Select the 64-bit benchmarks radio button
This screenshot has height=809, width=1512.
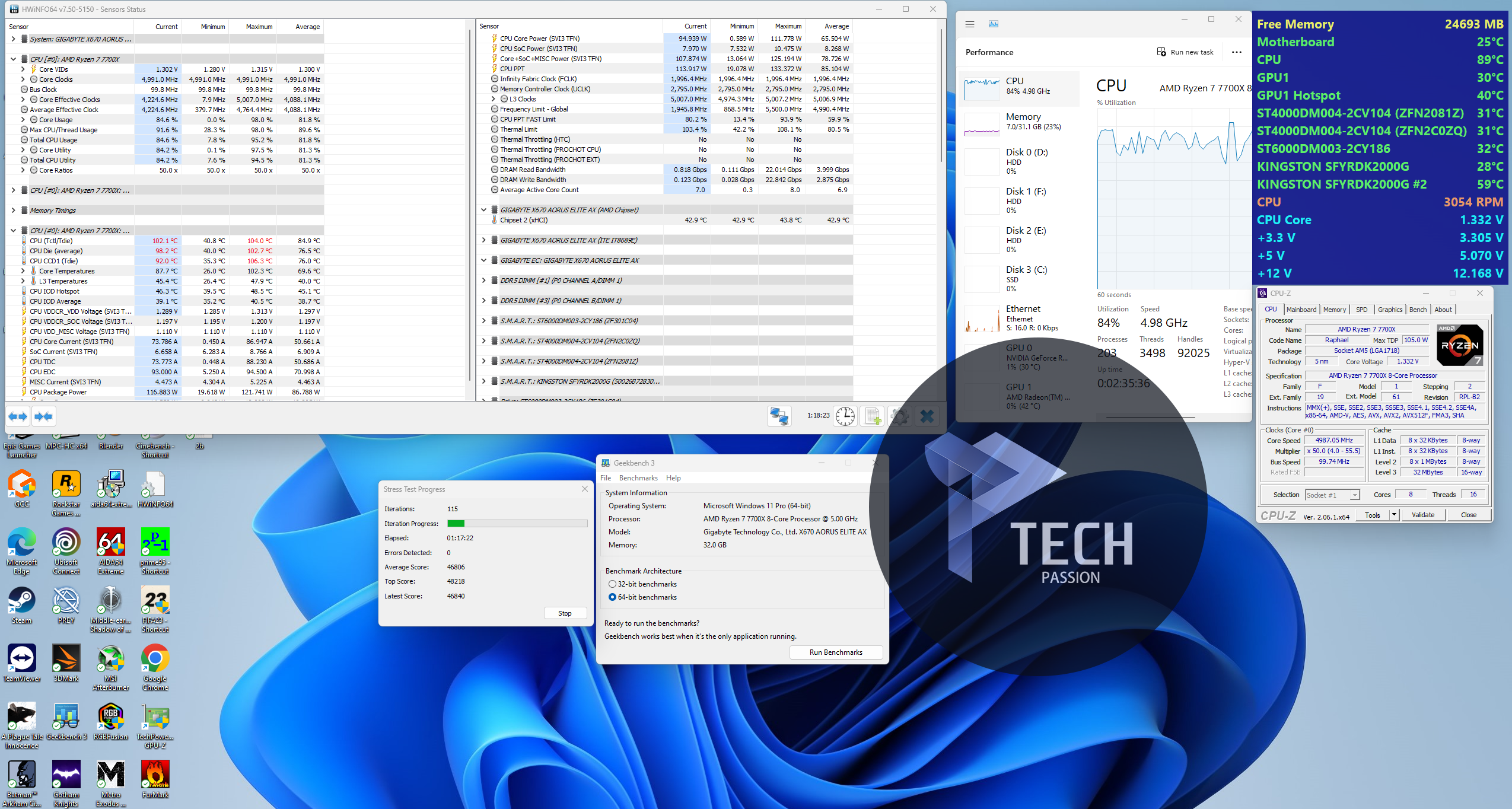point(612,597)
